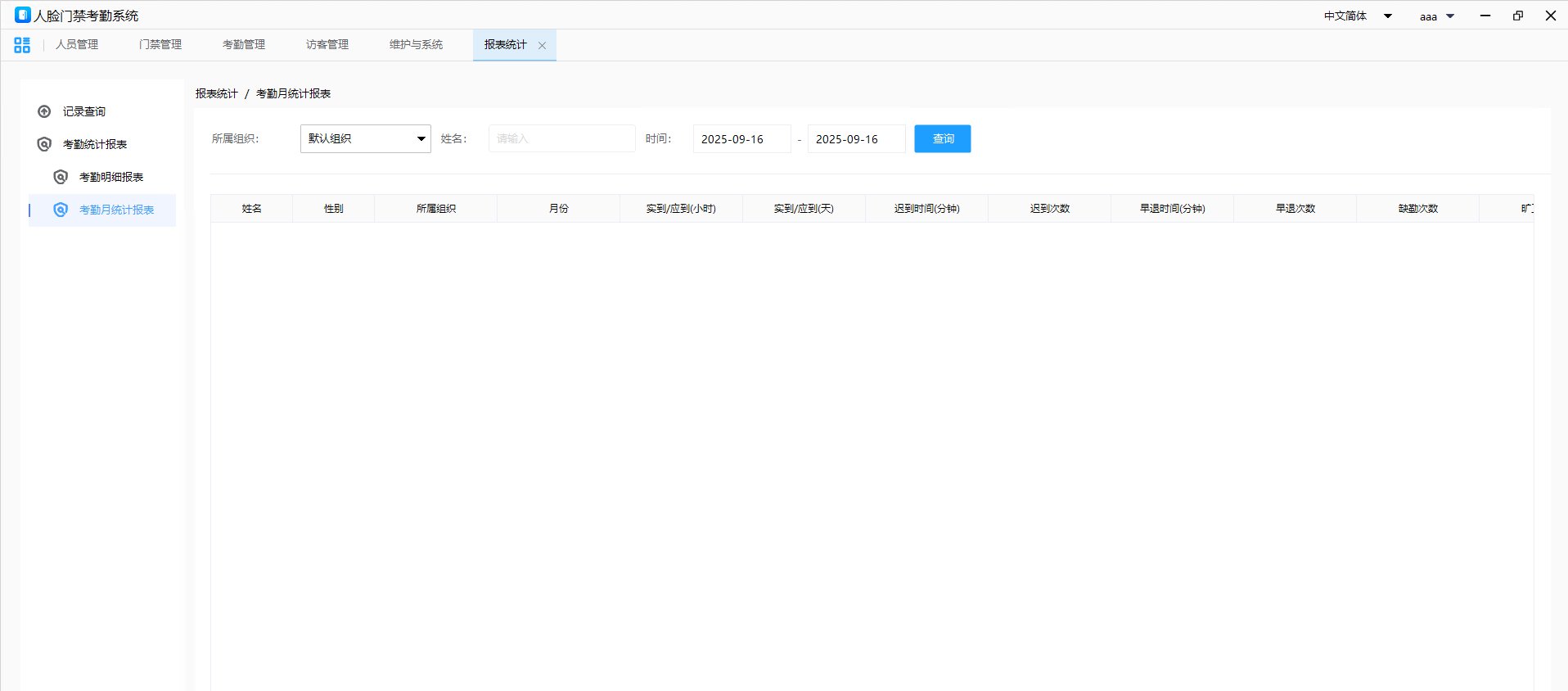1568x691 pixels.
Task: Close the 报表统计 tab
Action: 542,46
